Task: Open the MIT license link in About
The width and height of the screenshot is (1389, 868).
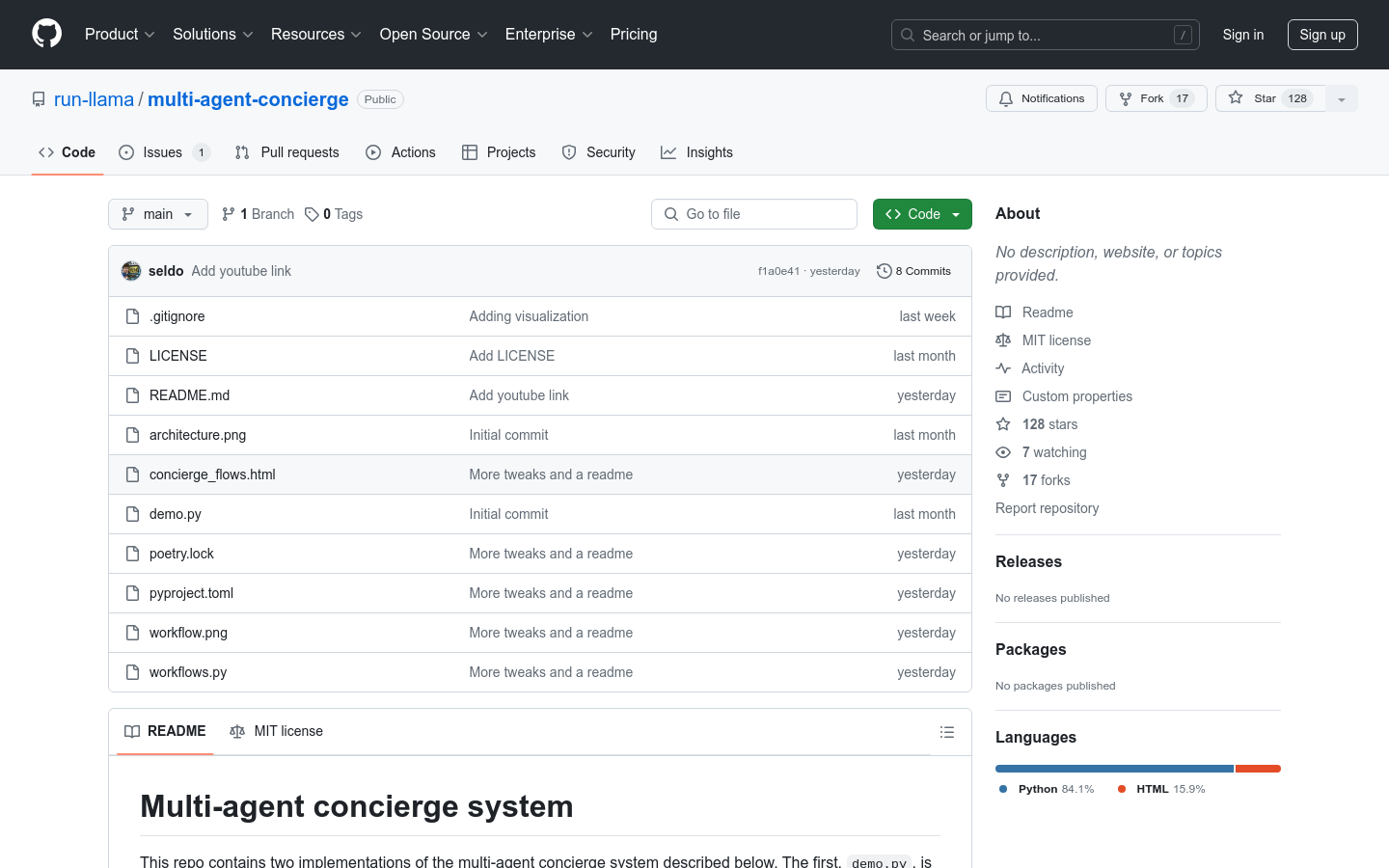Action: click(x=1043, y=340)
